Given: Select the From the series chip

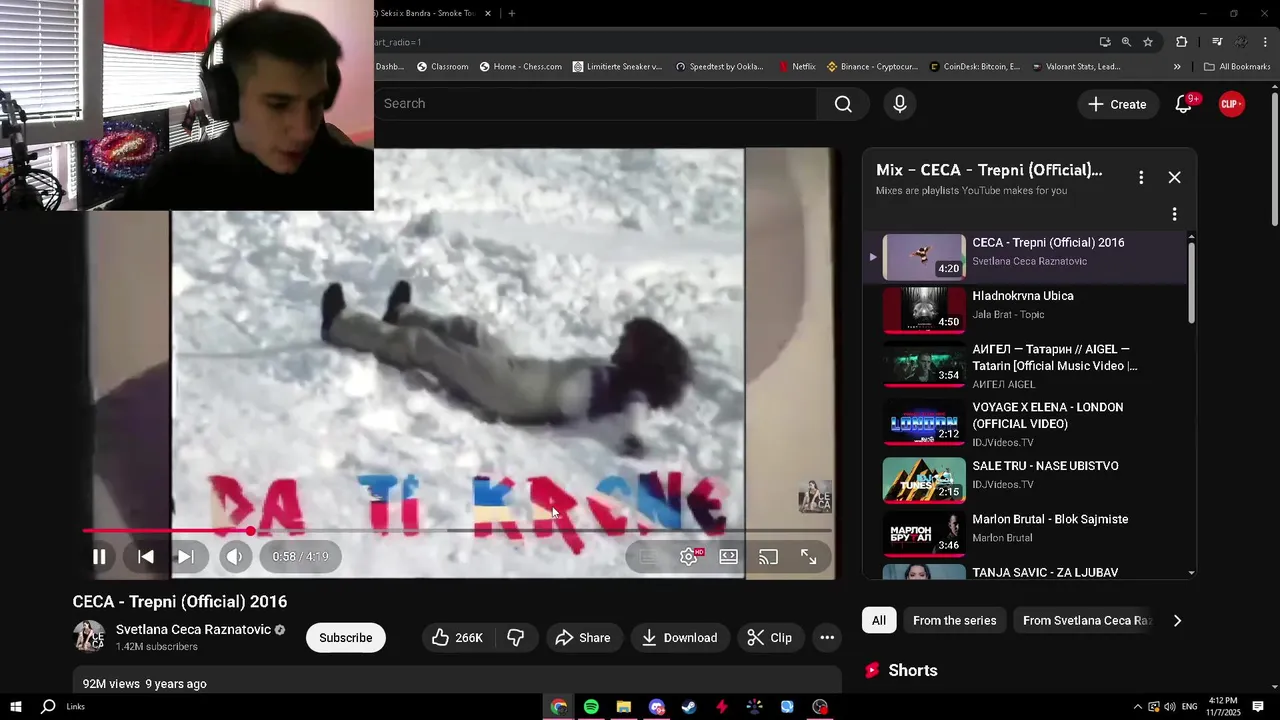Looking at the screenshot, I should click(955, 621).
